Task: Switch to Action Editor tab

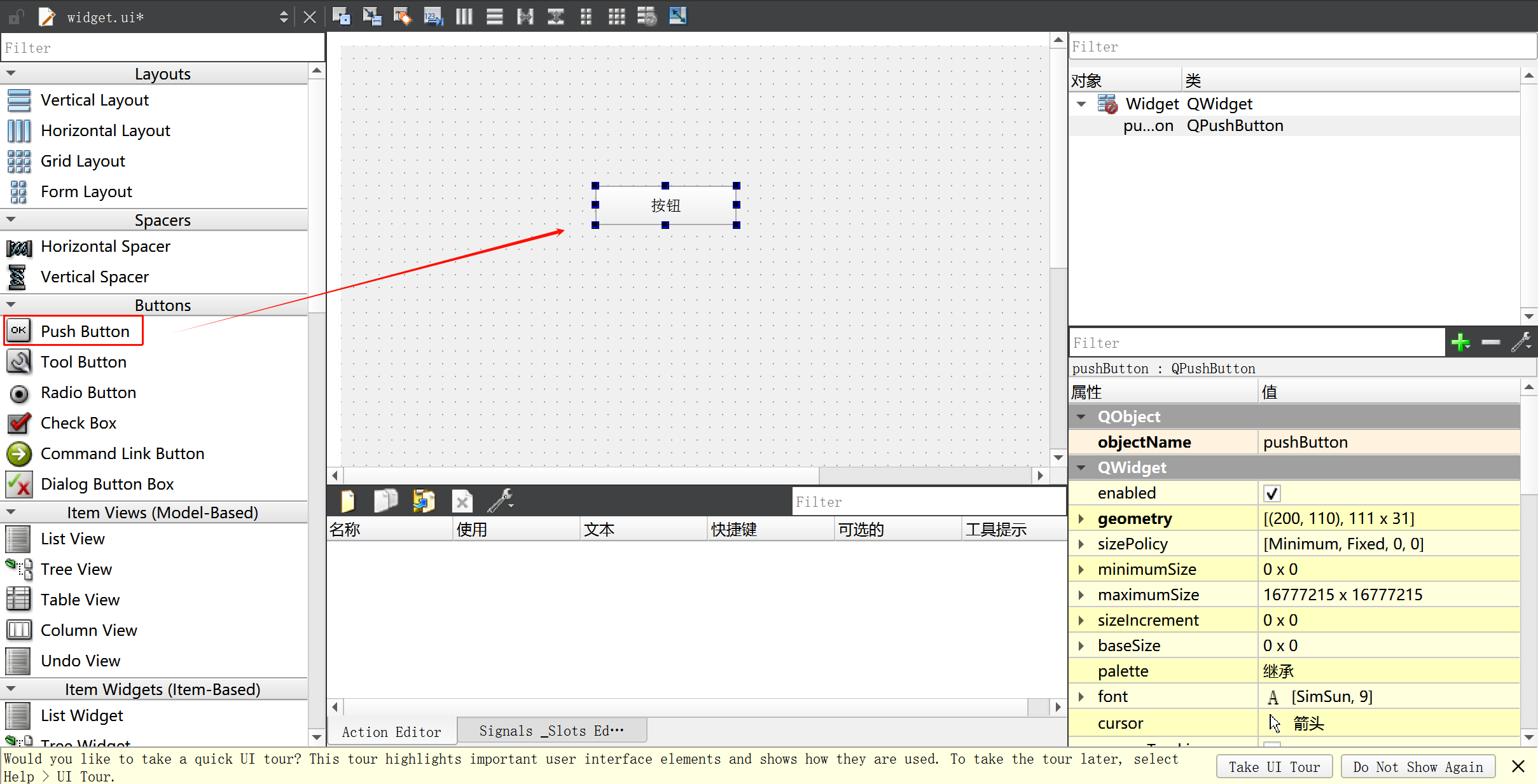Action: click(391, 732)
